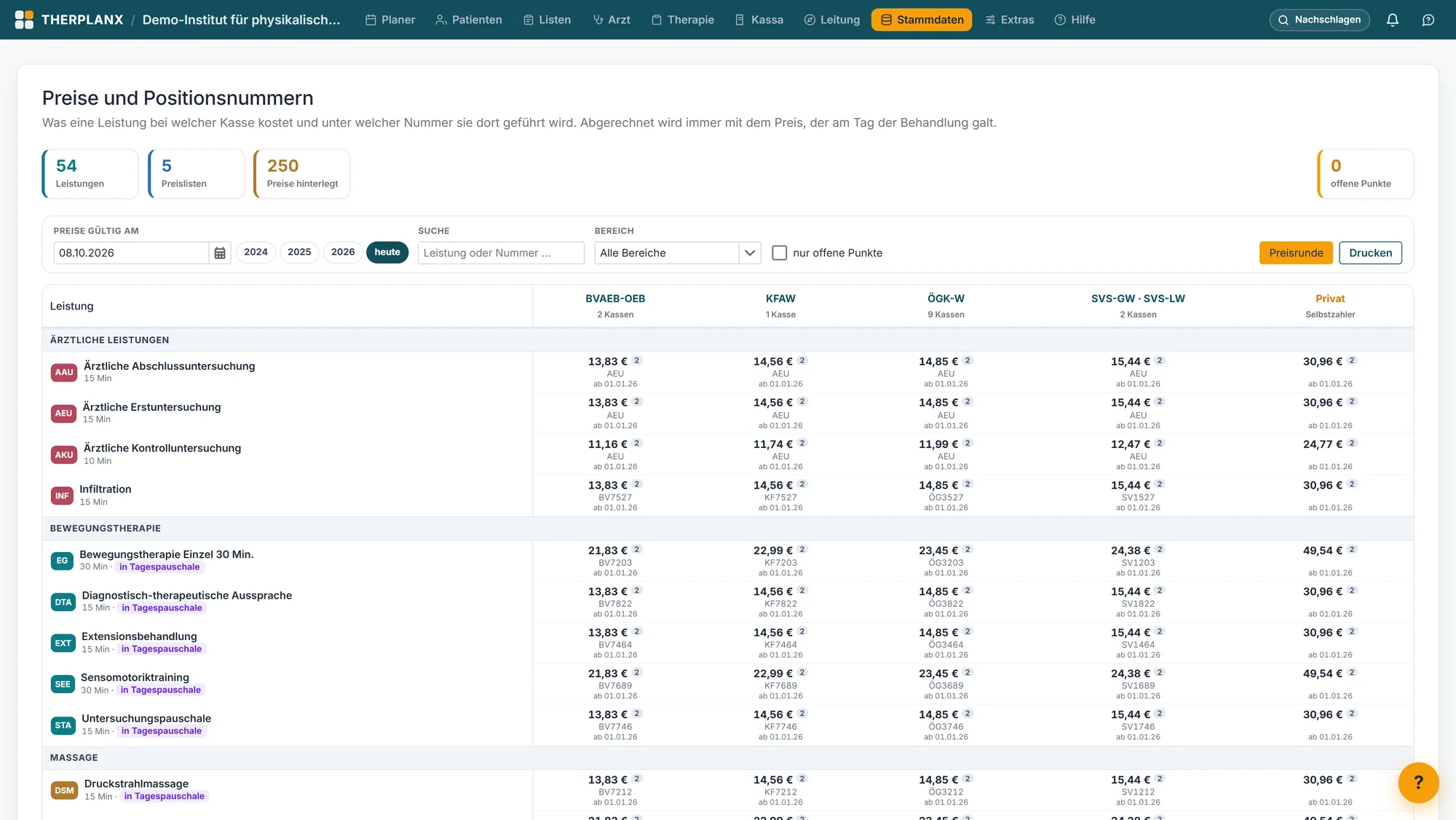Open the Stammdaten menu
This screenshot has width=1456, height=820.
(x=922, y=20)
